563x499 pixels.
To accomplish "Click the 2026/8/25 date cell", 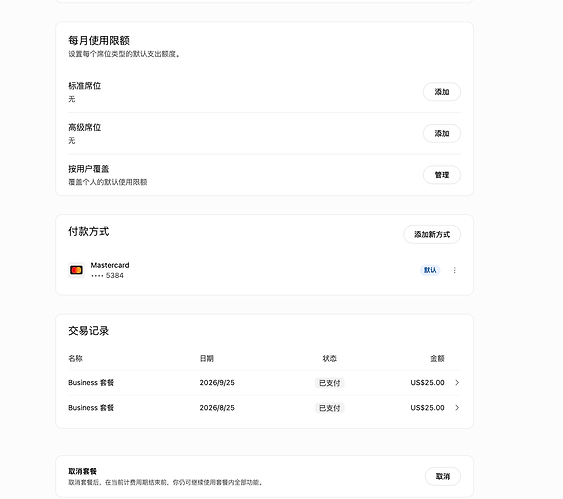I will tap(217, 408).
